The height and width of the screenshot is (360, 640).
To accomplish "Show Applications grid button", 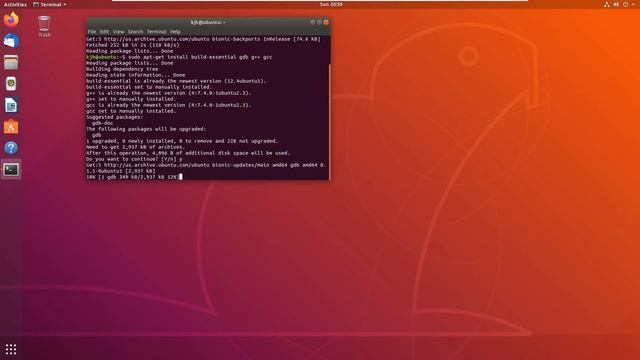I will point(11,349).
